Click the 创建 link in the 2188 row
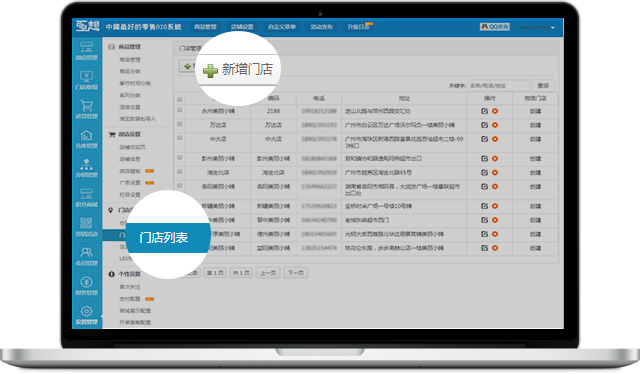This screenshot has height=374, width=640. [x=535, y=111]
